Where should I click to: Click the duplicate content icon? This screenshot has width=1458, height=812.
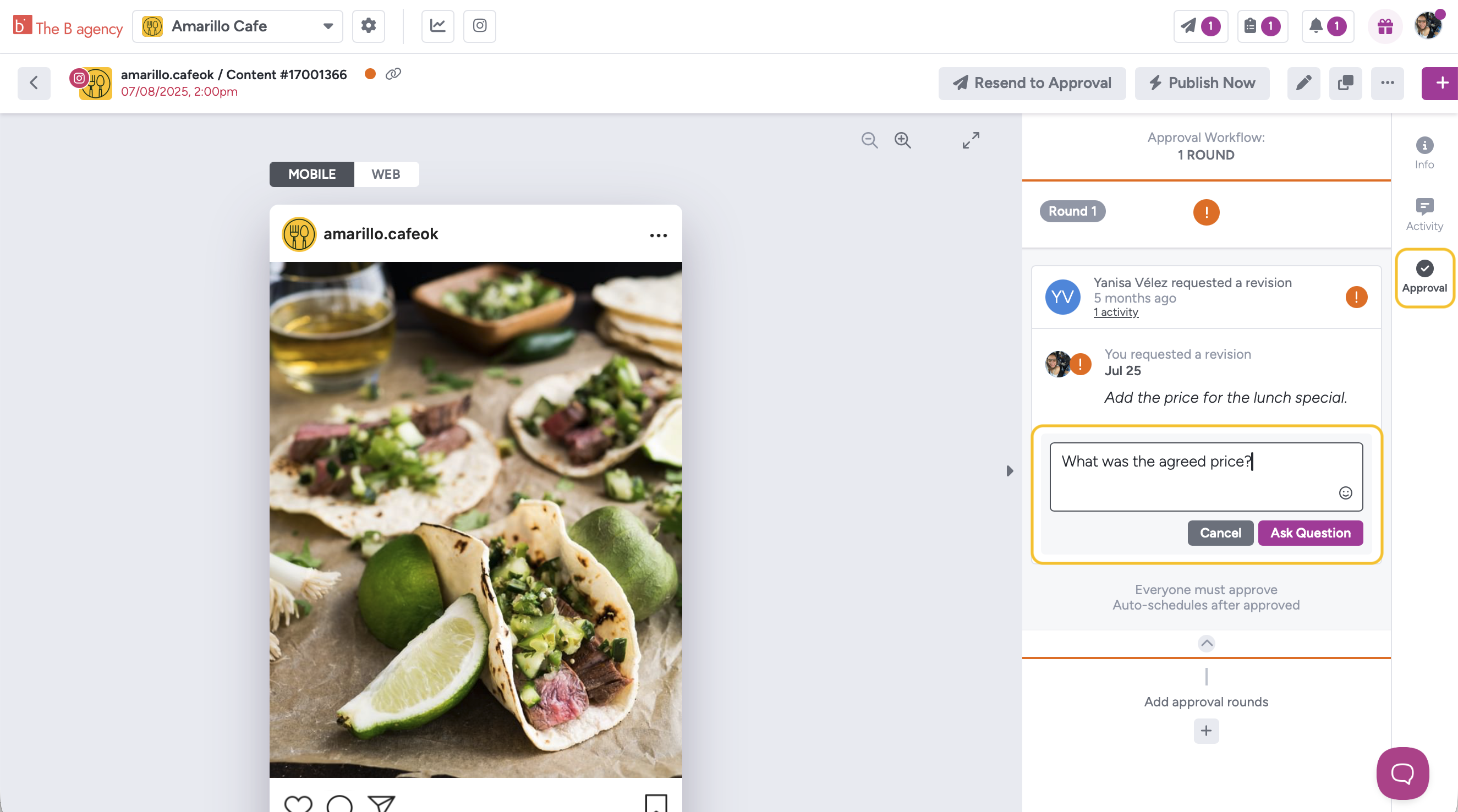click(x=1345, y=83)
